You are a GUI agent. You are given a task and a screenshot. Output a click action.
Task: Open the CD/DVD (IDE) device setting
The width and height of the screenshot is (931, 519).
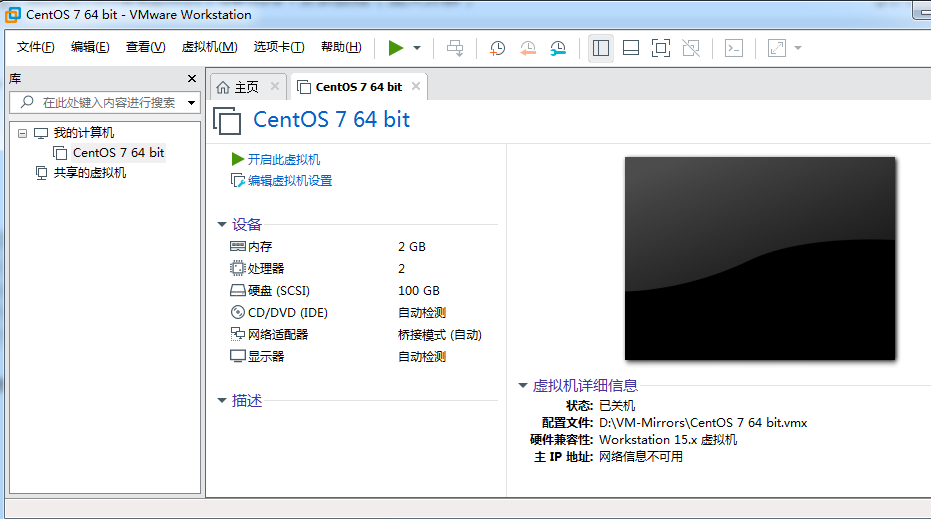pos(287,312)
